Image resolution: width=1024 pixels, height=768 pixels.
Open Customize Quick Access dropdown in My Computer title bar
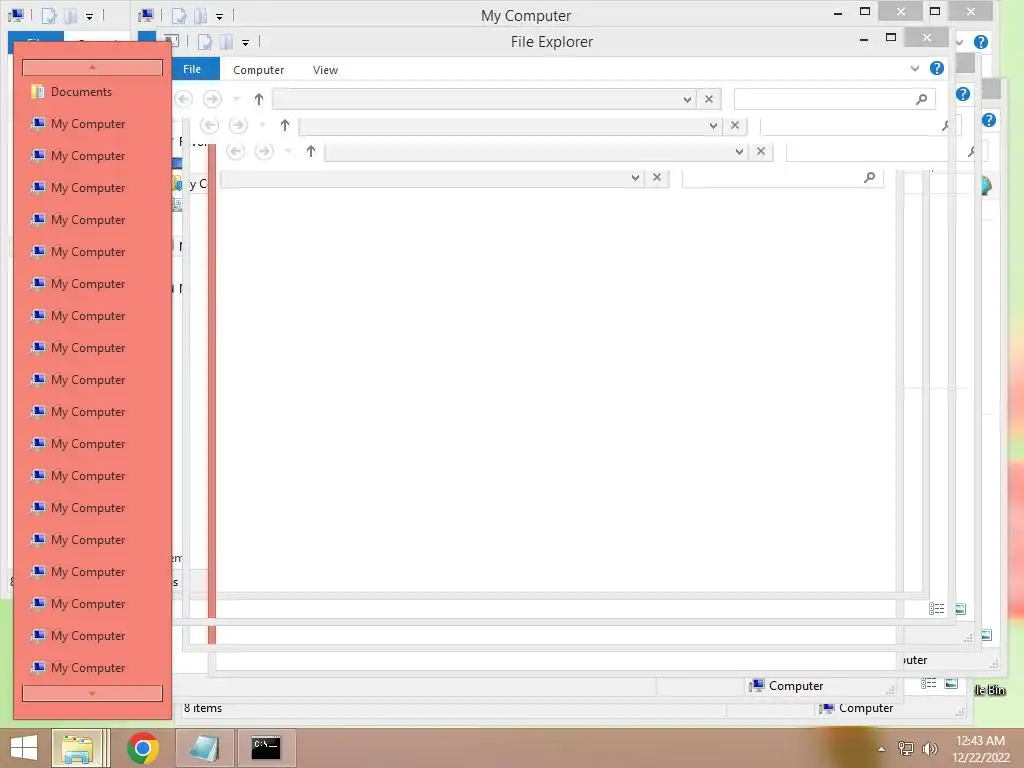pyautogui.click(x=219, y=16)
